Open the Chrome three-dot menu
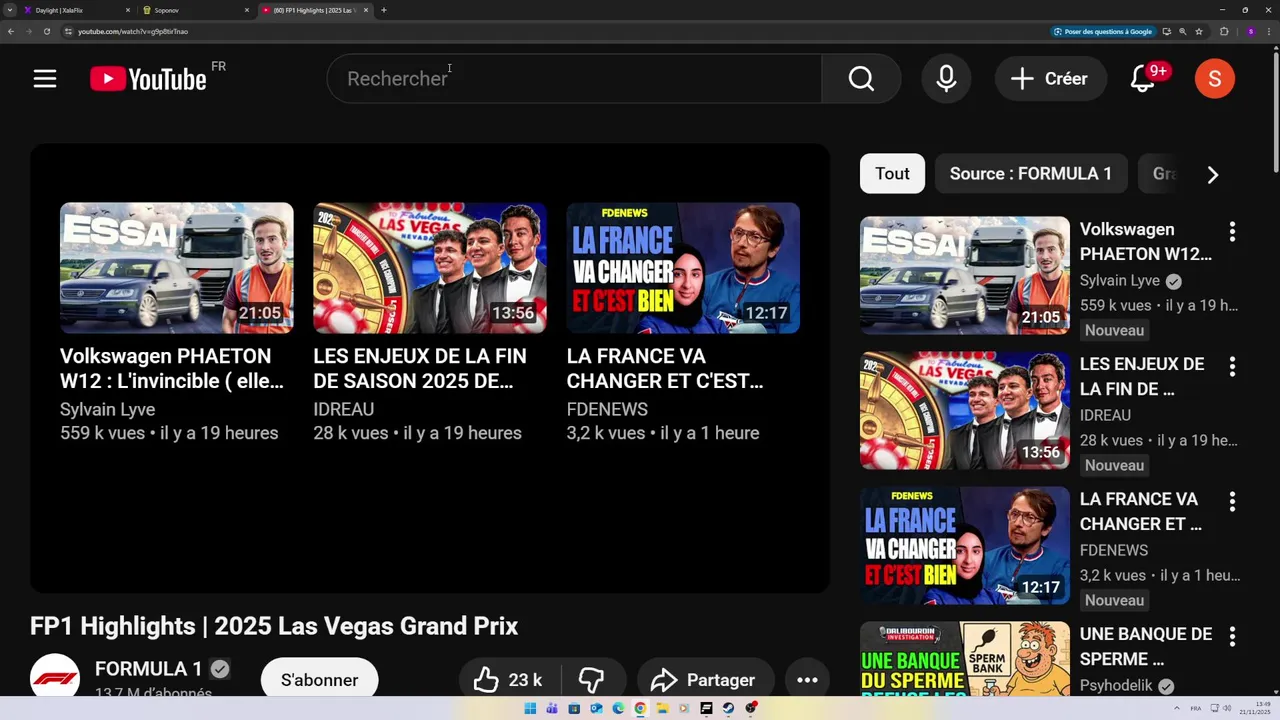Viewport: 1280px width, 720px height. pyautogui.click(x=1270, y=31)
